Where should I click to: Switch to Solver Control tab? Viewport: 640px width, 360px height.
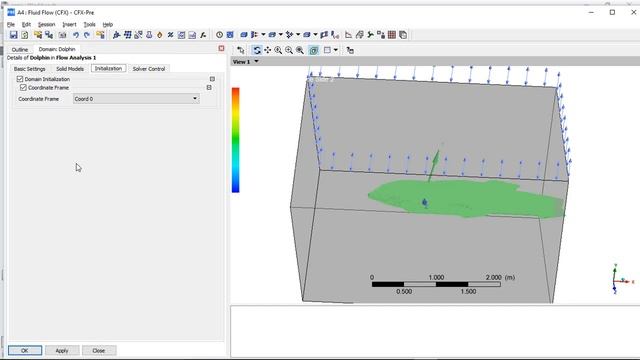click(149, 69)
